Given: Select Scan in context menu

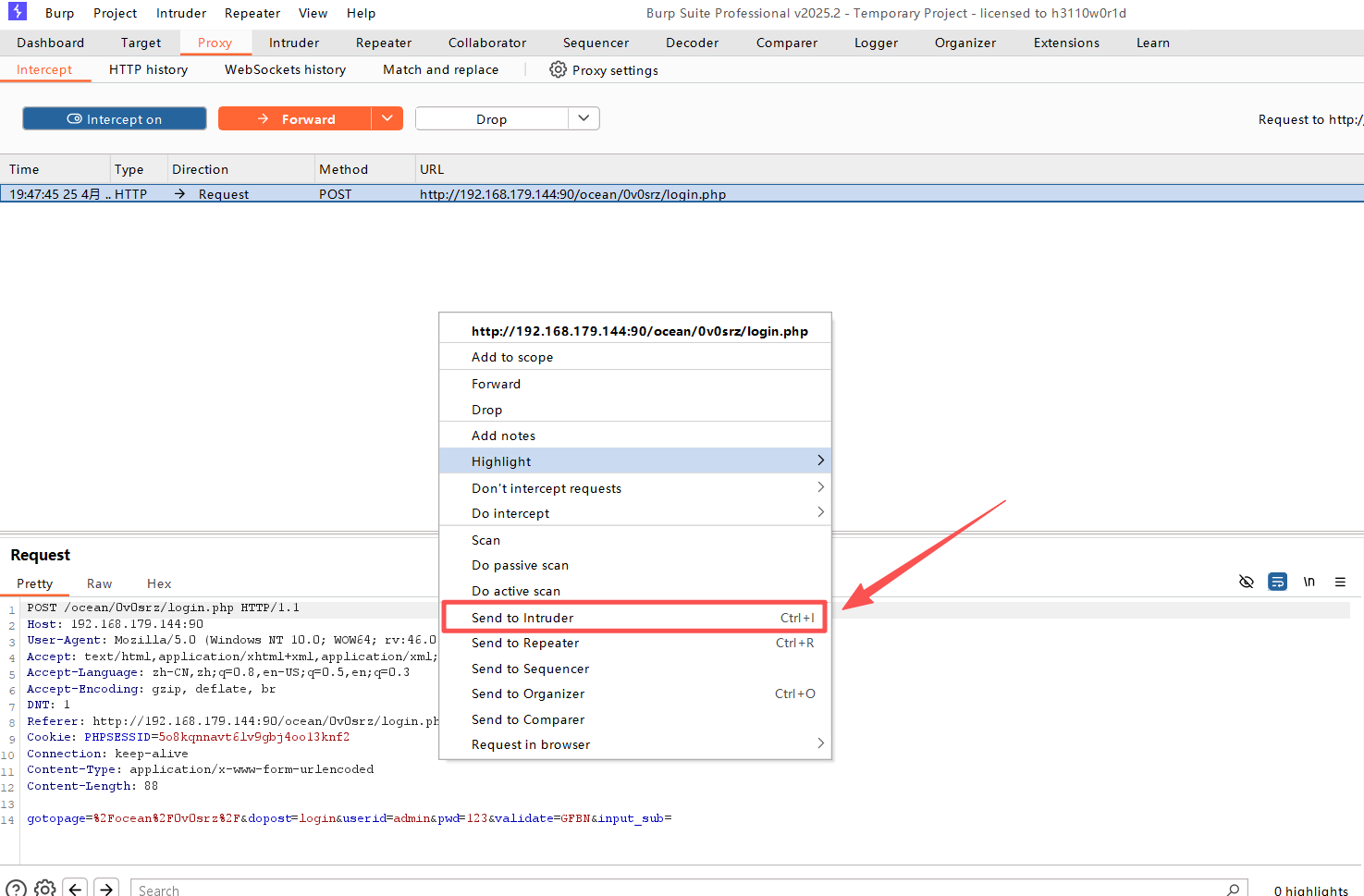Looking at the screenshot, I should (x=635, y=539).
